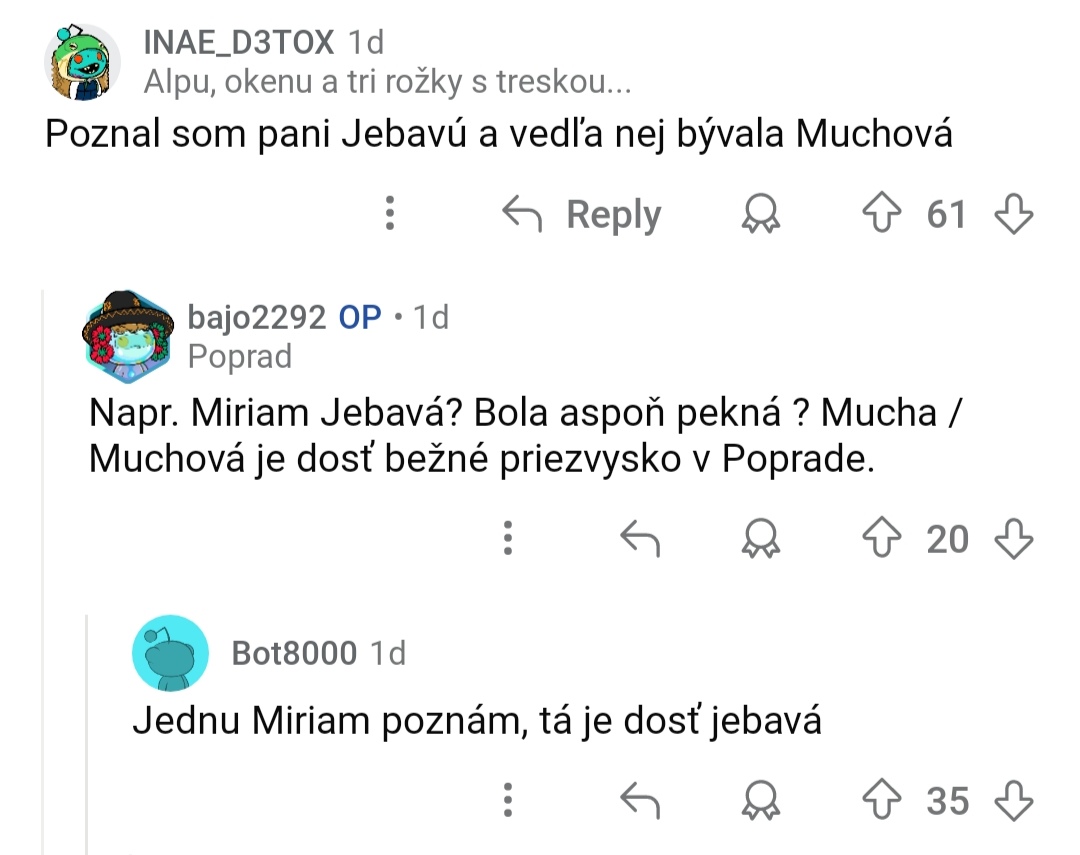Award bajo2292's comment
The image size is (1080, 855).
click(x=762, y=539)
